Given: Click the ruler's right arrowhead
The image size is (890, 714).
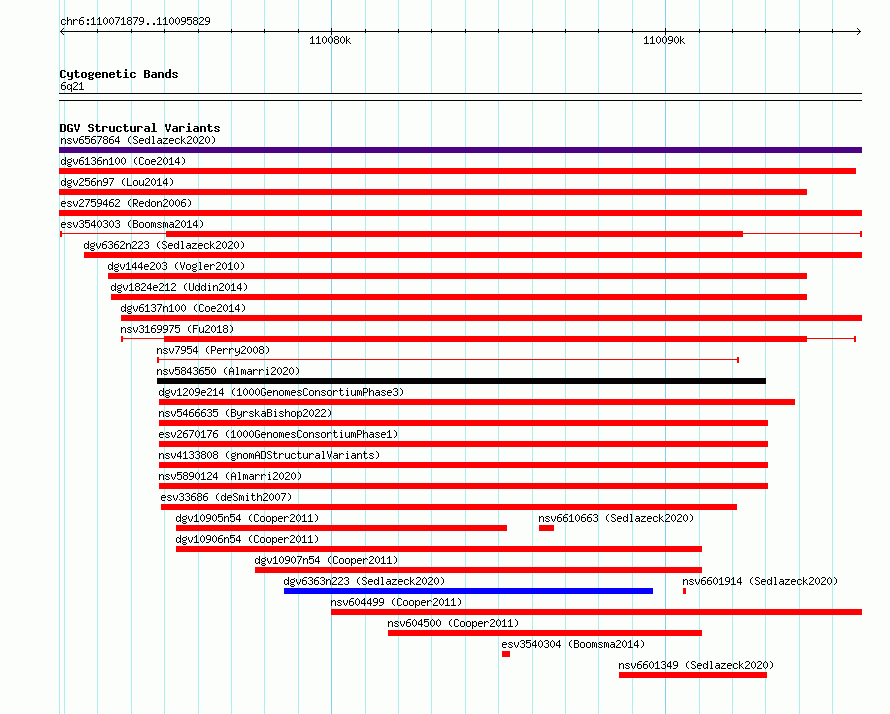Looking at the screenshot, I should point(859,31).
